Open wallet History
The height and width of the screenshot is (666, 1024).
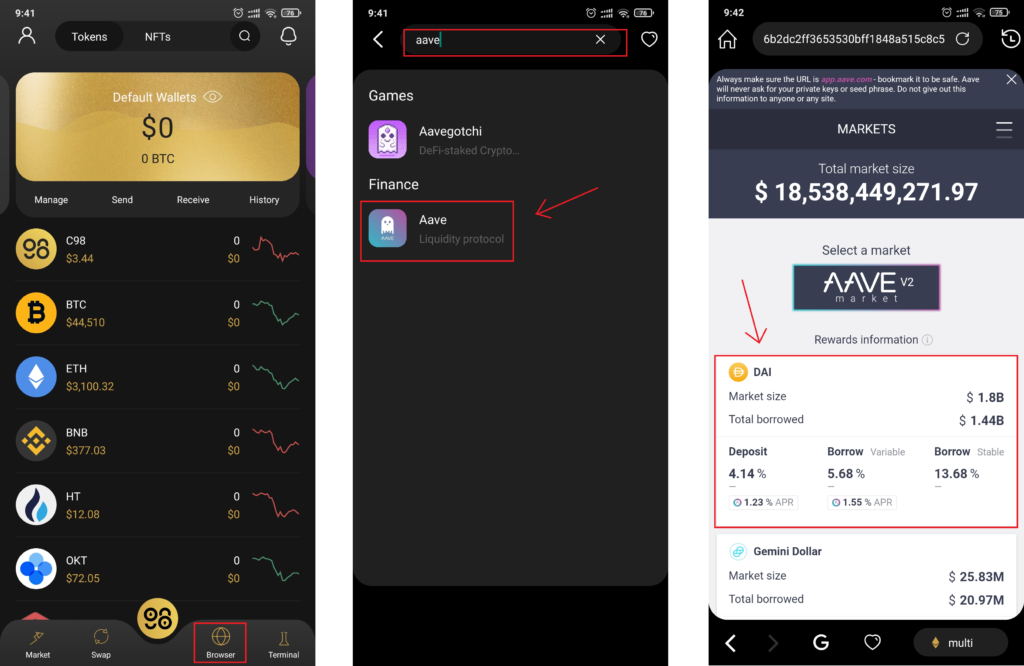(x=264, y=200)
